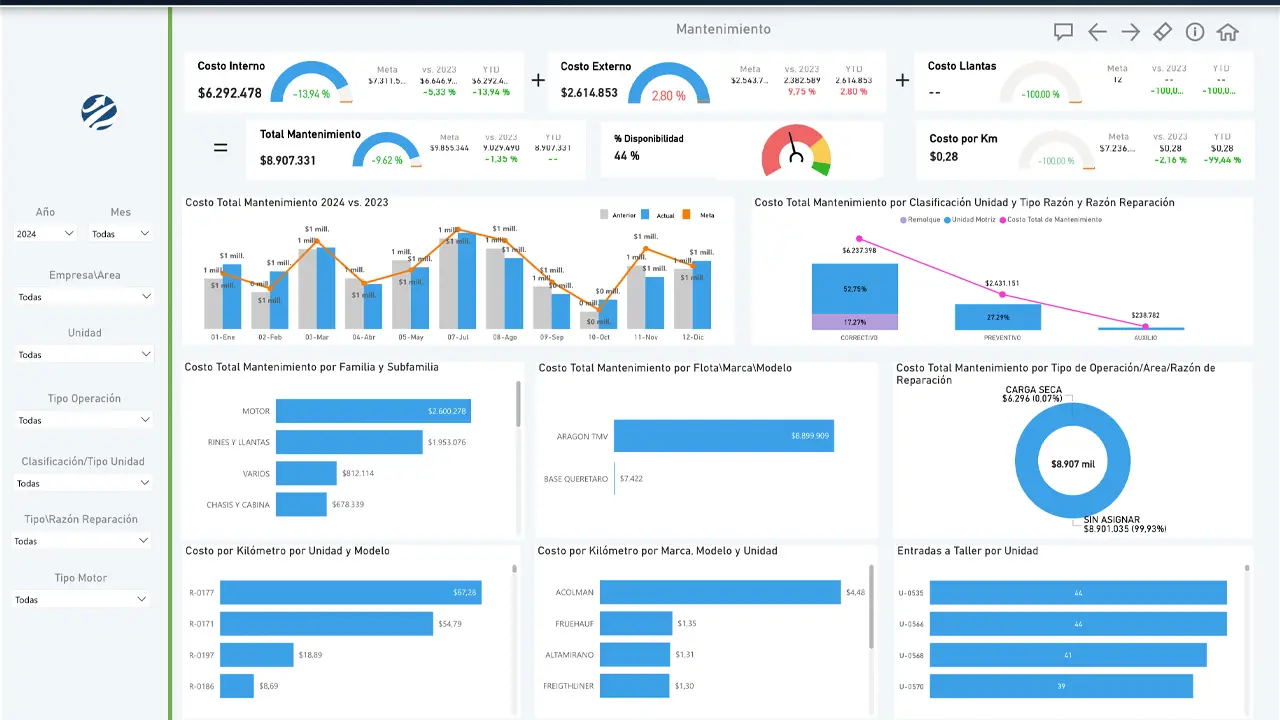Click the forward arrow navigation icon
Image resolution: width=1280 pixels, height=720 pixels.
pos(1130,32)
